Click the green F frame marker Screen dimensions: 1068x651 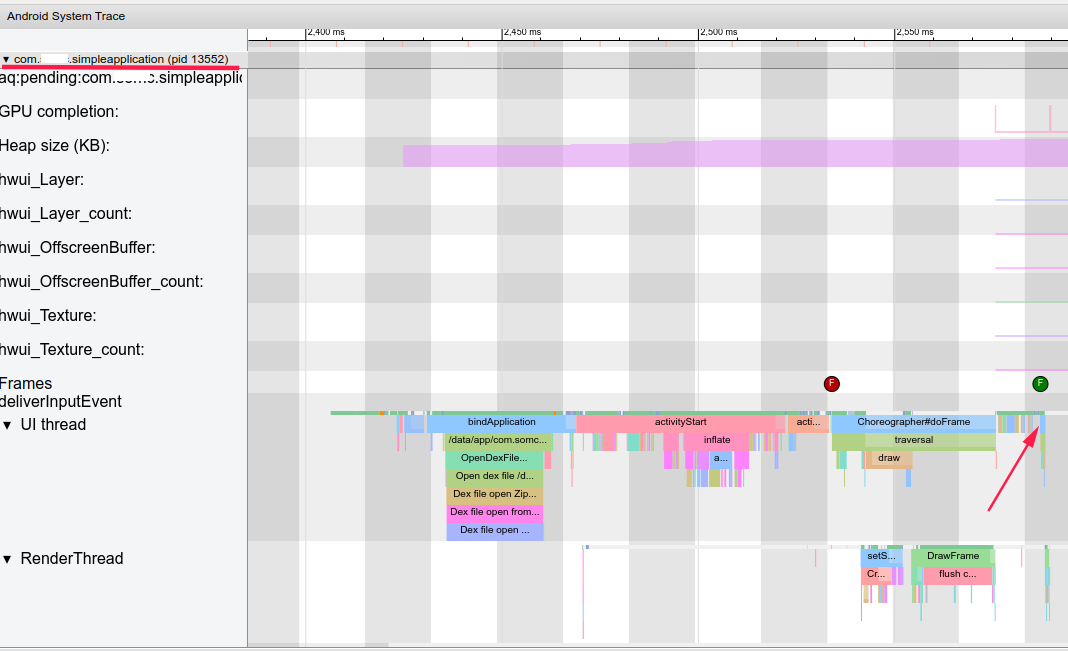(x=1040, y=383)
